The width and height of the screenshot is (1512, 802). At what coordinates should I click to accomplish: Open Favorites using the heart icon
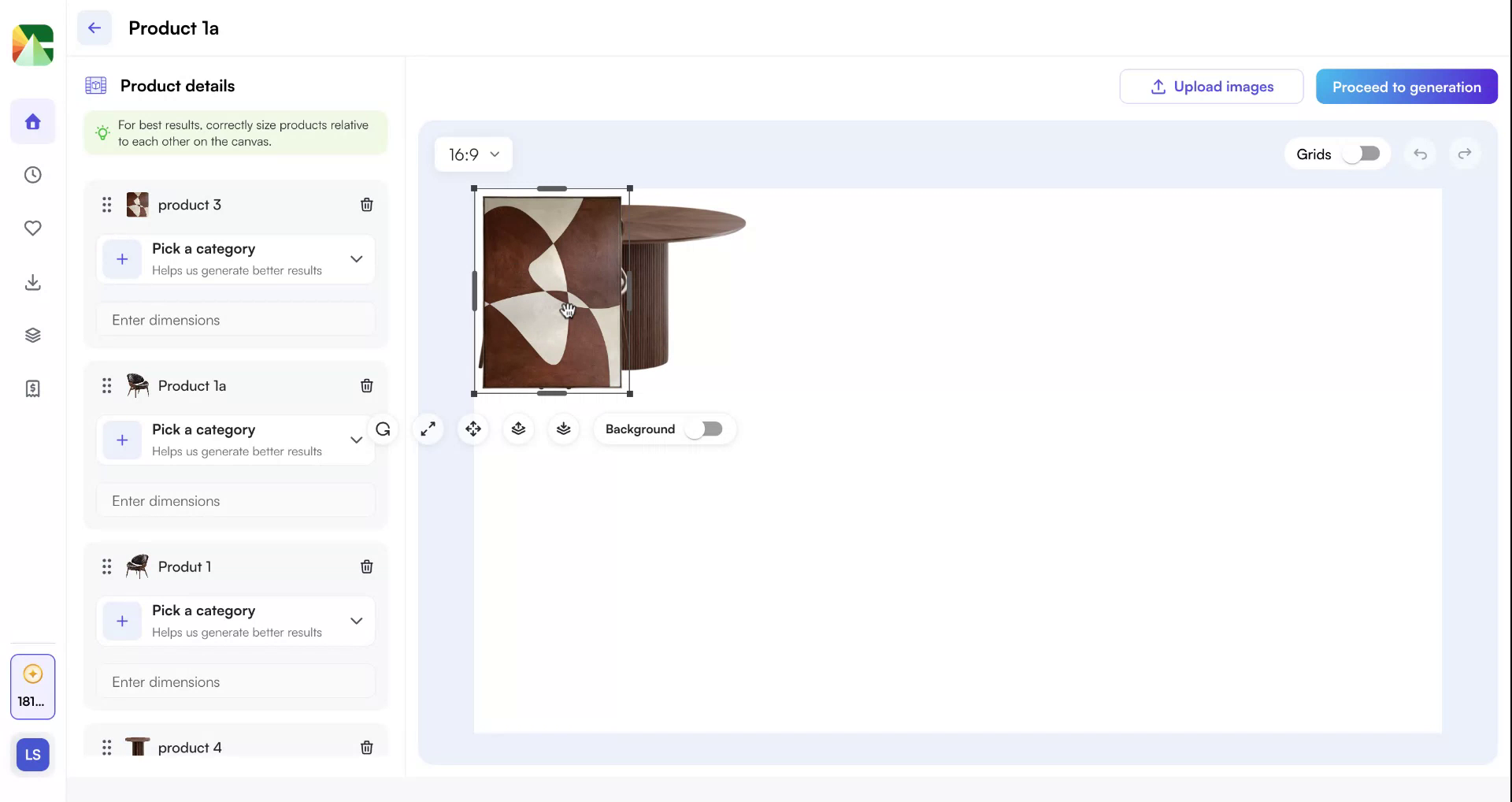[32, 228]
